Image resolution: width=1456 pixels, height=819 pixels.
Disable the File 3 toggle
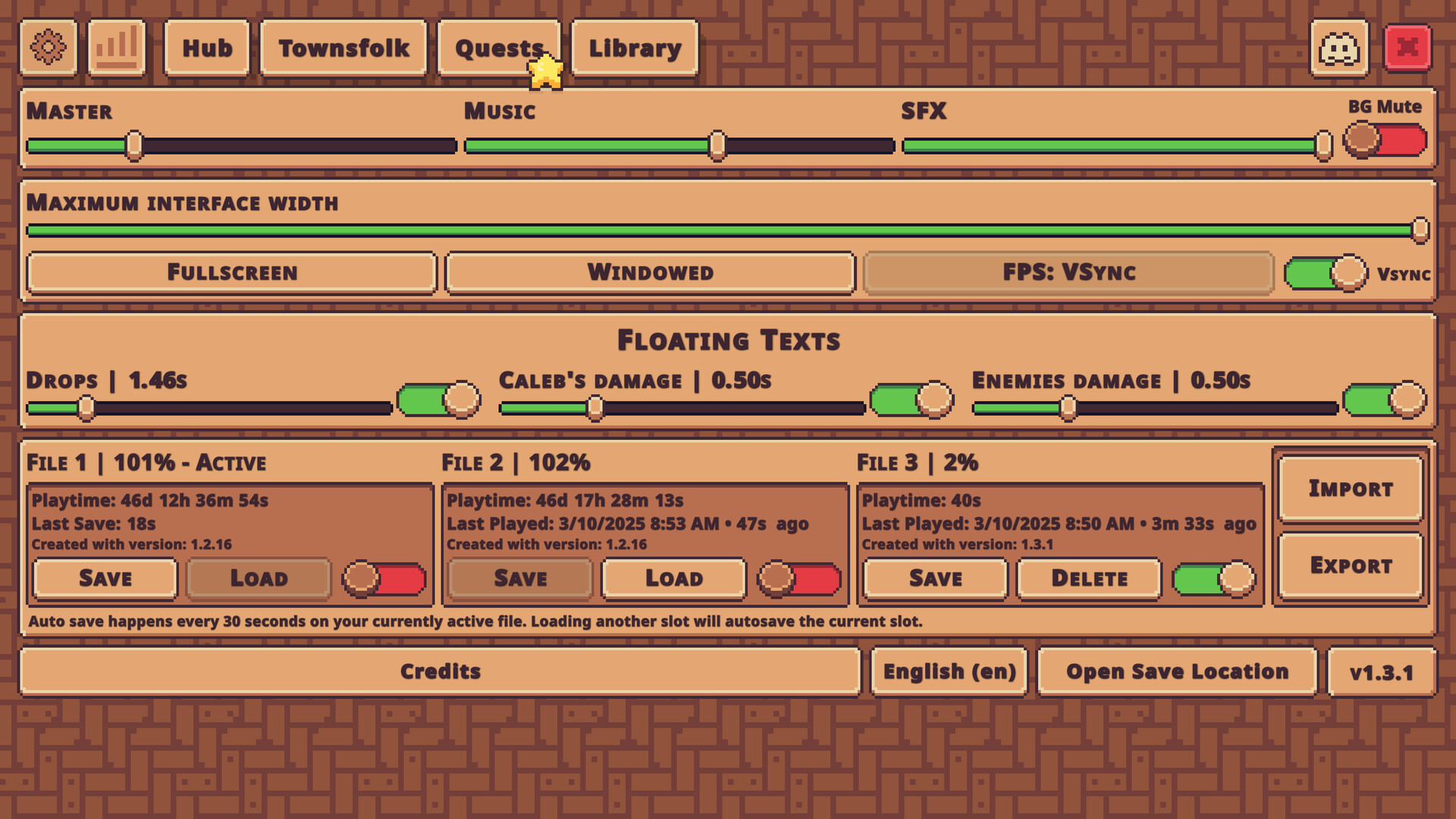(x=1212, y=579)
